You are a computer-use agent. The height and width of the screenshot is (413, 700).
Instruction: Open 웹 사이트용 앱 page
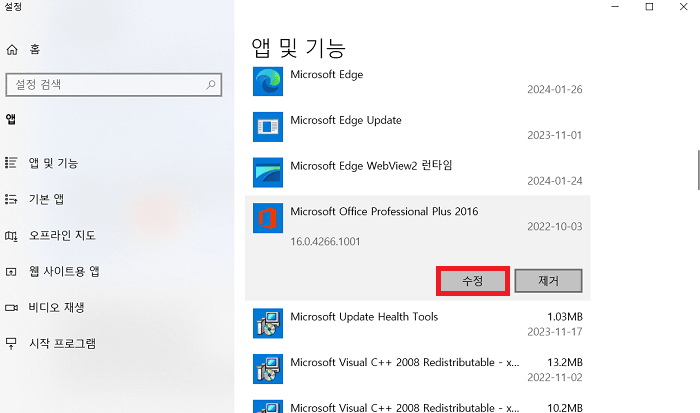click(64, 271)
